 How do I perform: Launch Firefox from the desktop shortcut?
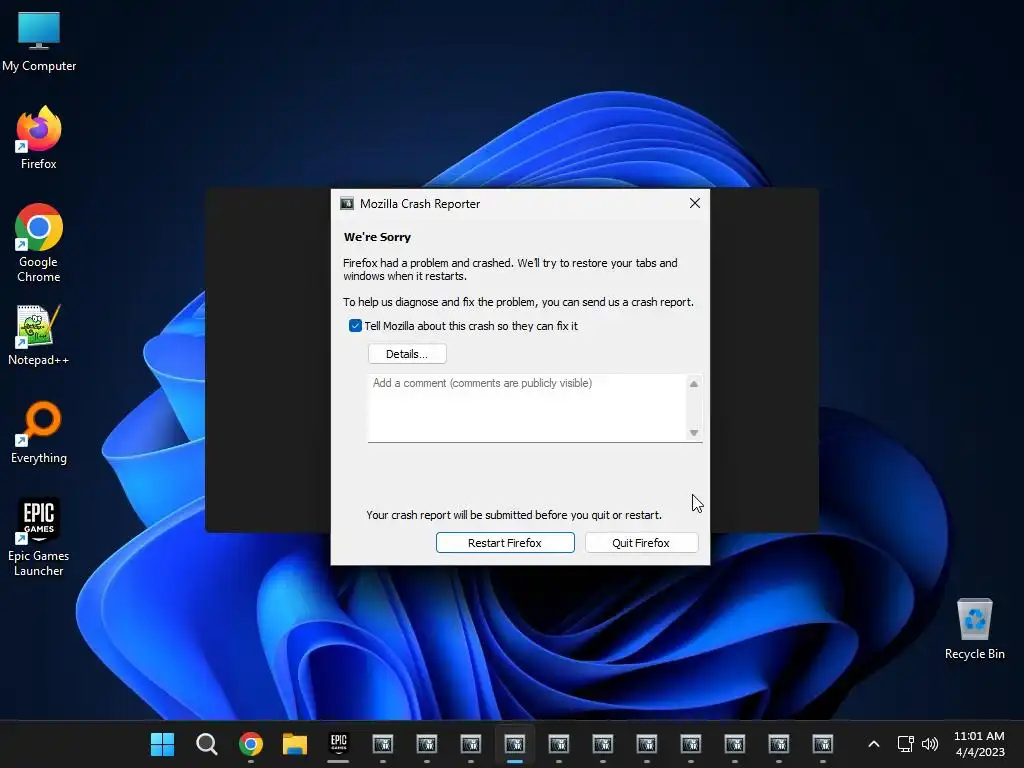pyautogui.click(x=39, y=138)
